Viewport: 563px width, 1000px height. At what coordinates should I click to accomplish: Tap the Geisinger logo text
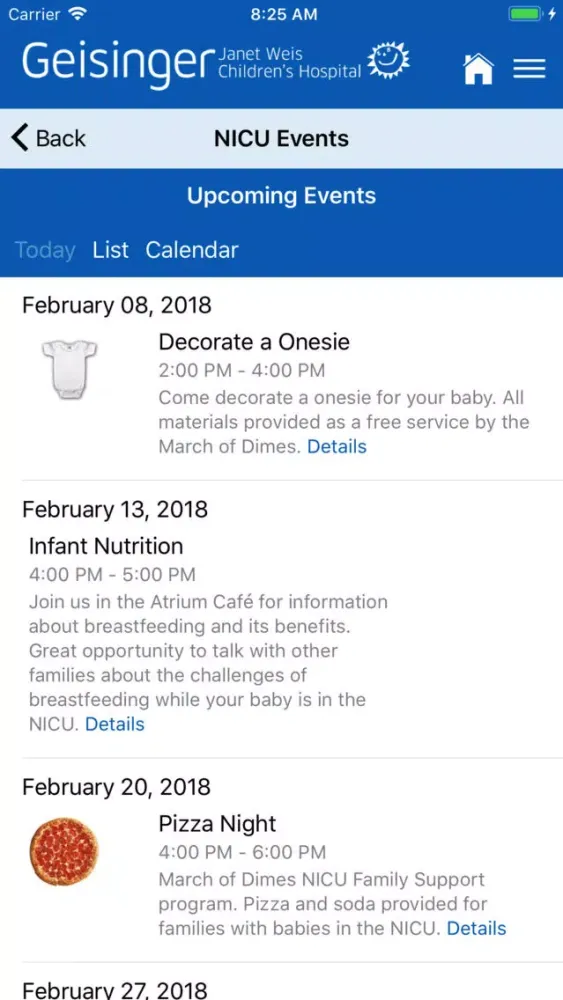coord(118,64)
